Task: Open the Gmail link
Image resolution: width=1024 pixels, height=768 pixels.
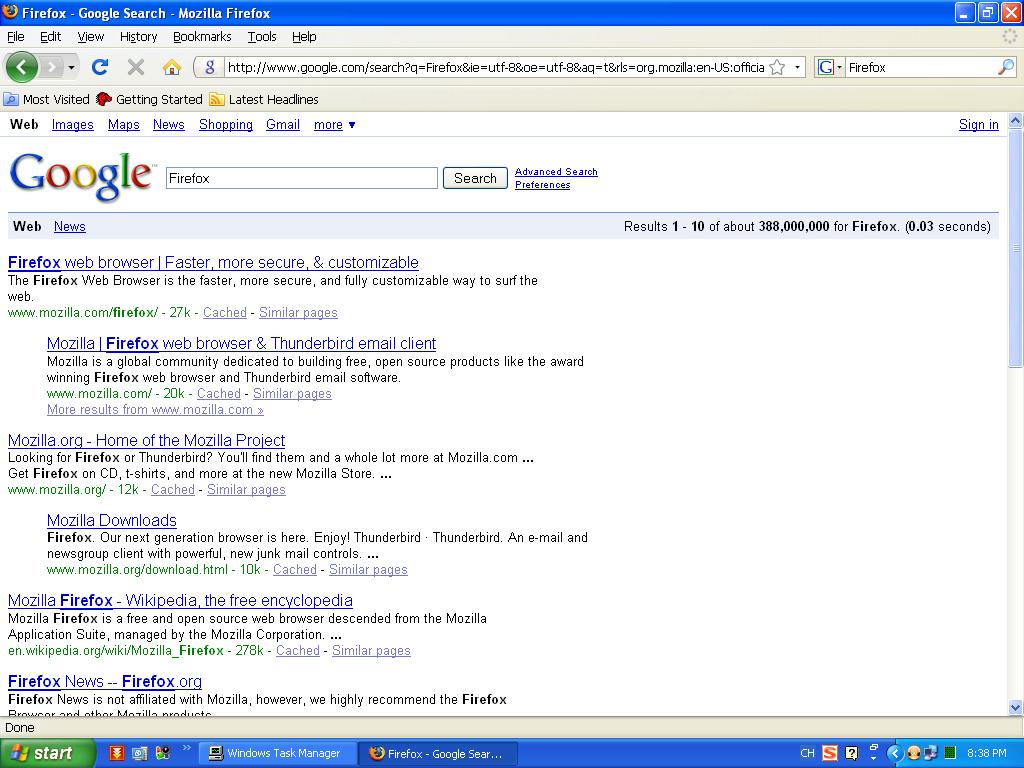Action: click(283, 125)
